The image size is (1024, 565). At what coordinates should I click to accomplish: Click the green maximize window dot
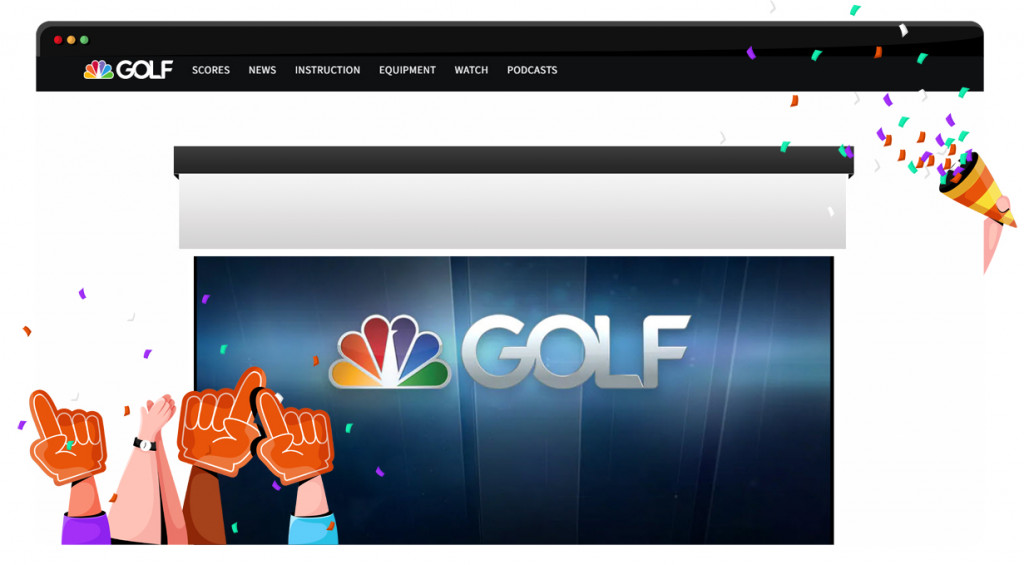(x=84, y=40)
